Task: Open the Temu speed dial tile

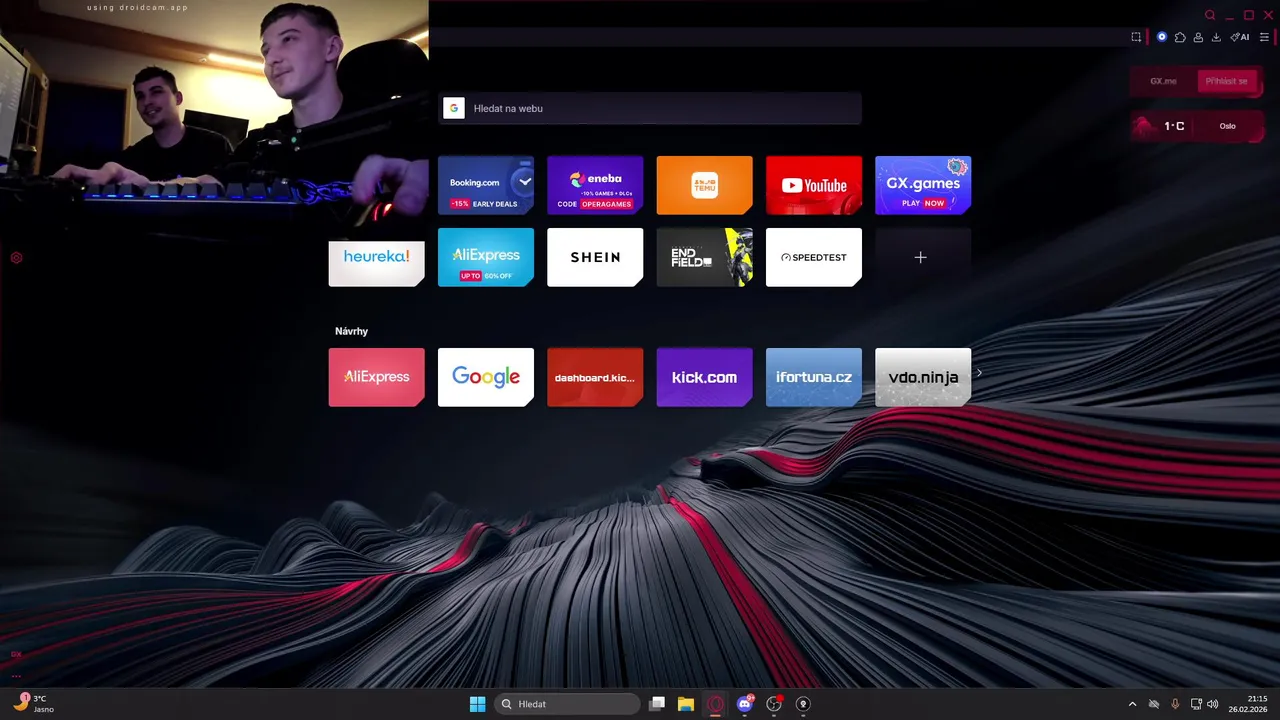Action: pyautogui.click(x=704, y=185)
